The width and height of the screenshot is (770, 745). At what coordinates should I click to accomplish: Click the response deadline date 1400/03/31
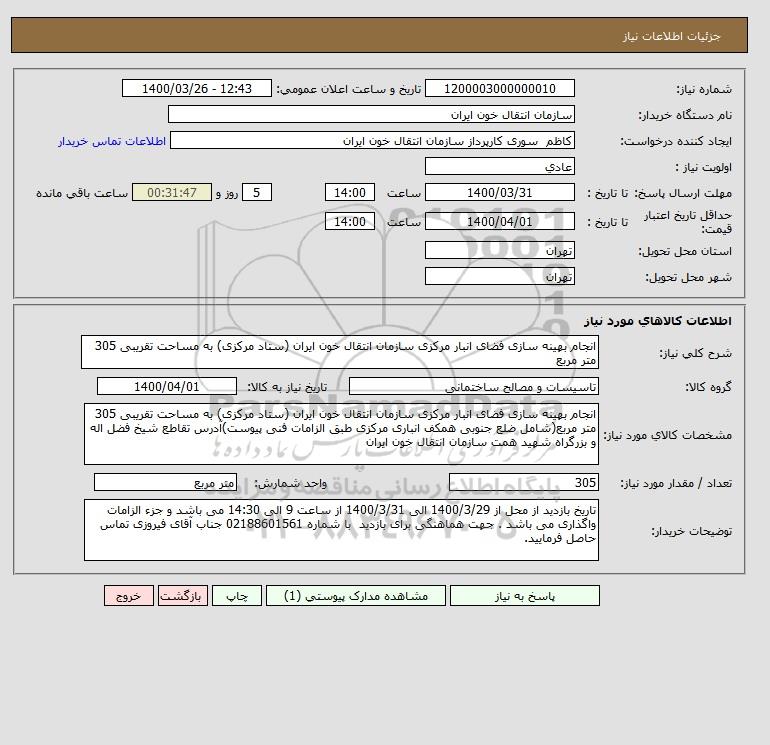coord(499,193)
